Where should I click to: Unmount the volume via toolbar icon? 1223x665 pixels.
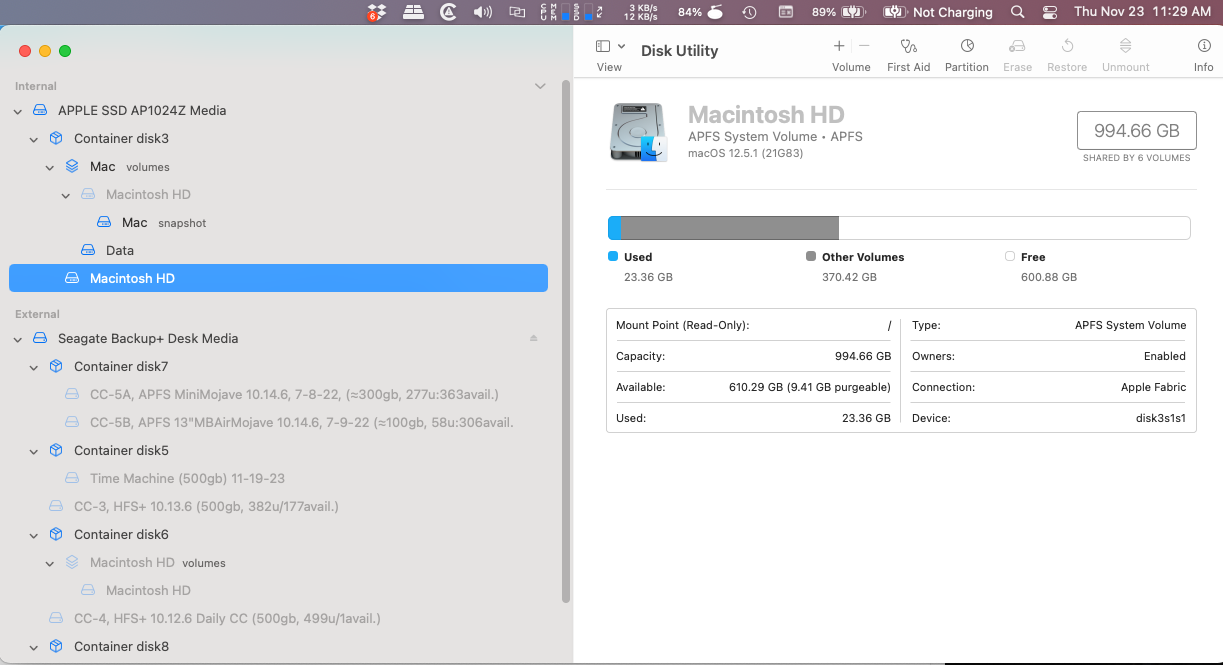[1125, 46]
